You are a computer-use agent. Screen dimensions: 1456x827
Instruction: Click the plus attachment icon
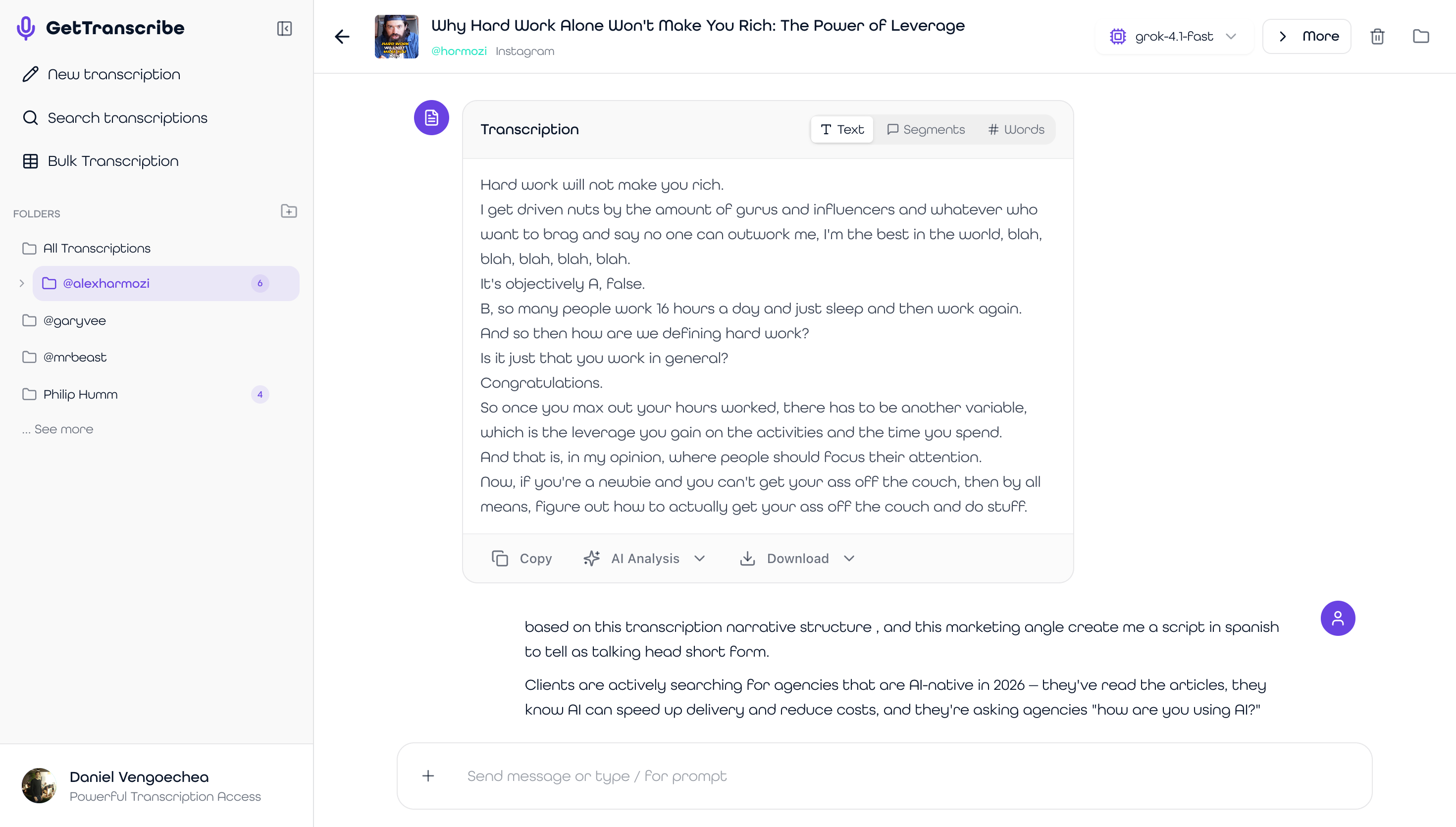[428, 776]
